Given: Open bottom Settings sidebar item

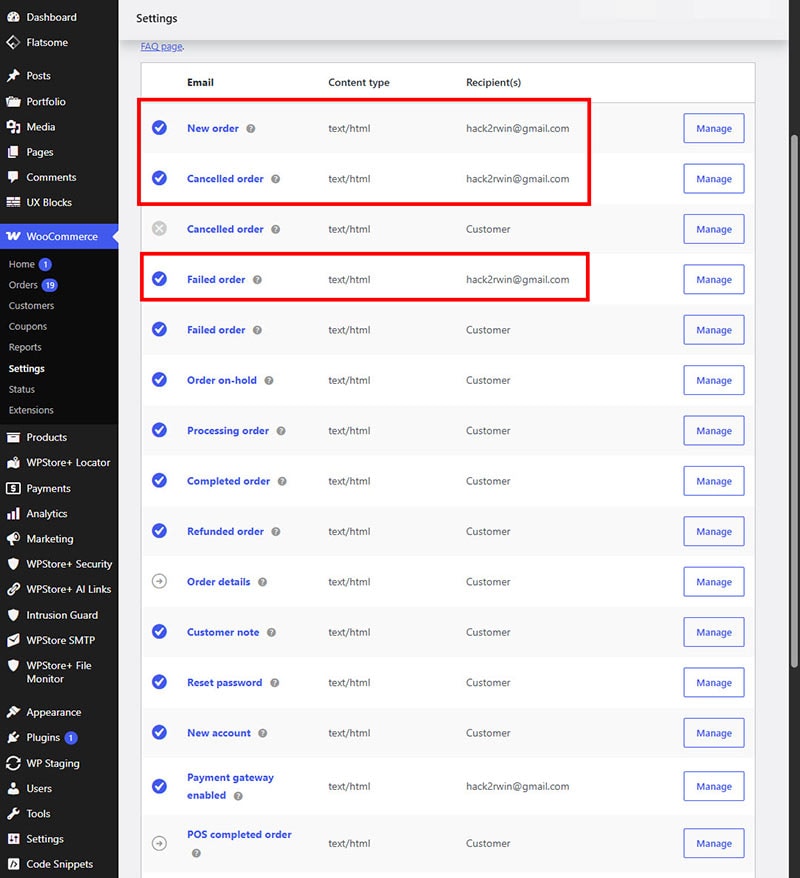Looking at the screenshot, I should 45,839.
